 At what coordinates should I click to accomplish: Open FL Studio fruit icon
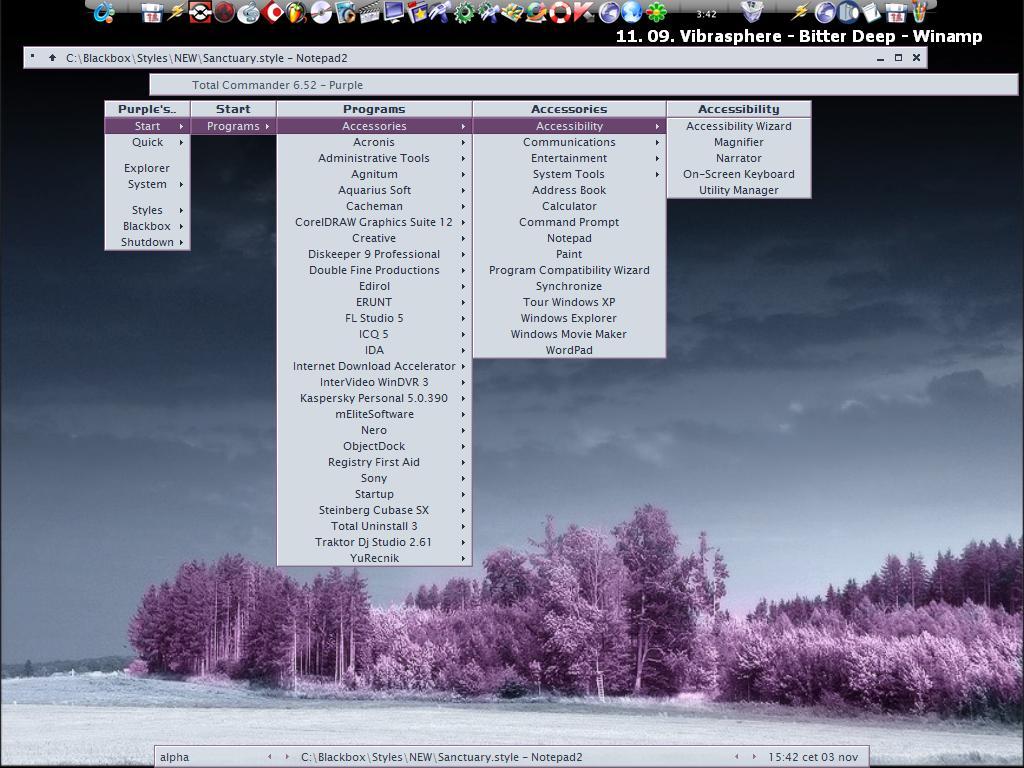[296, 12]
